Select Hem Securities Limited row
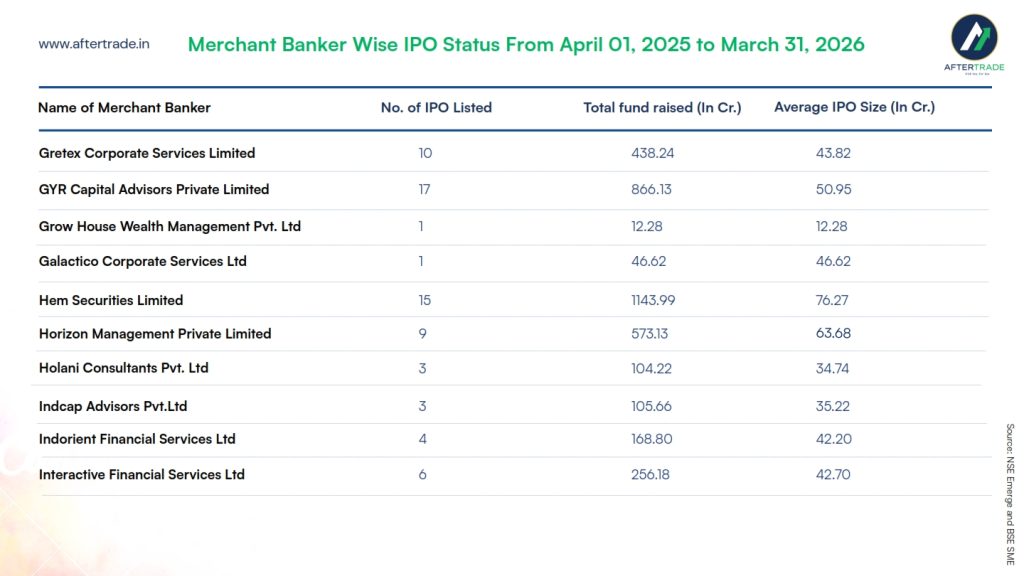1024x576 pixels. [x=111, y=300]
